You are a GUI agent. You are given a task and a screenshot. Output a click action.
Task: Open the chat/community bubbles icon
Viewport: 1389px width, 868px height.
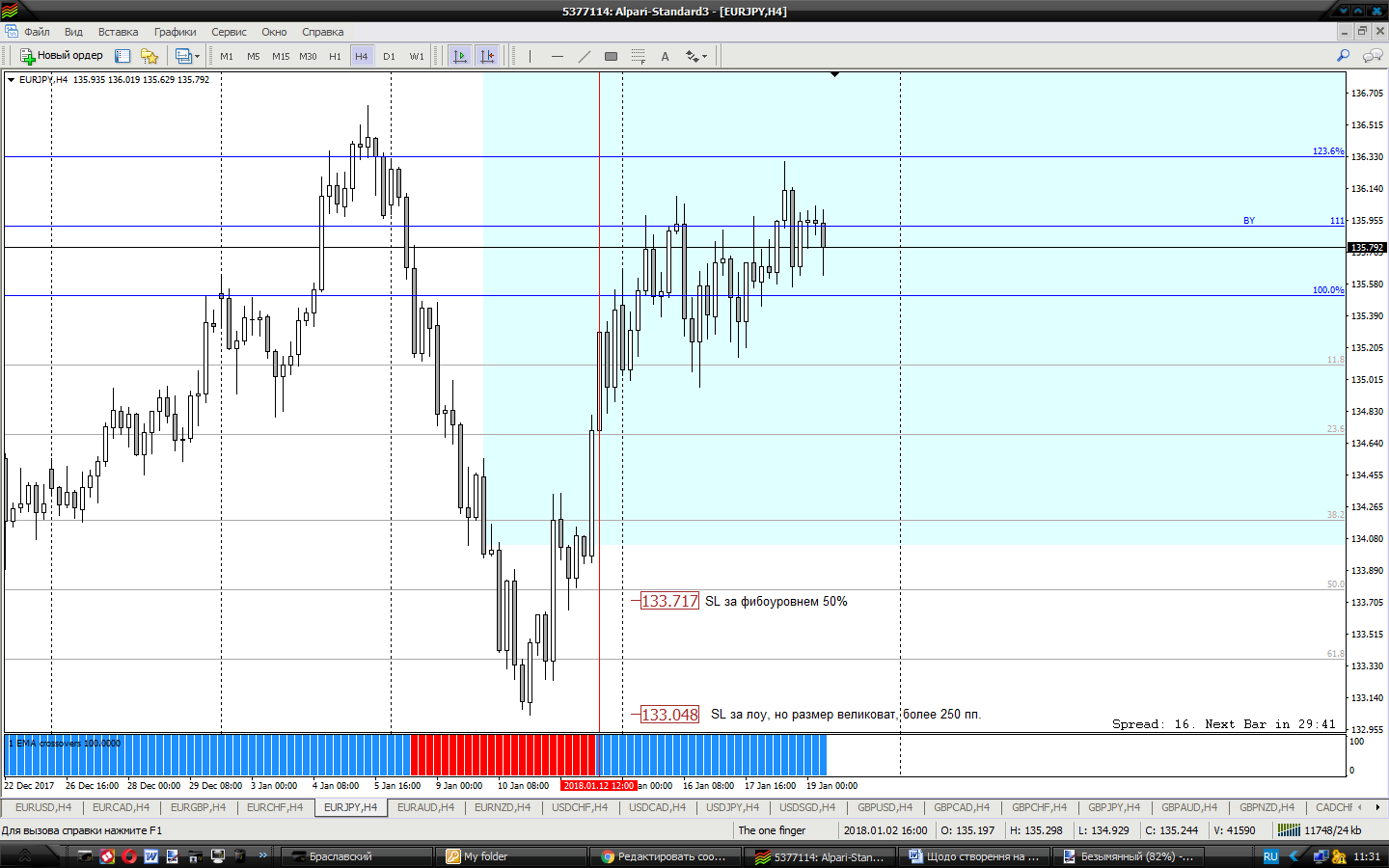click(1373, 56)
